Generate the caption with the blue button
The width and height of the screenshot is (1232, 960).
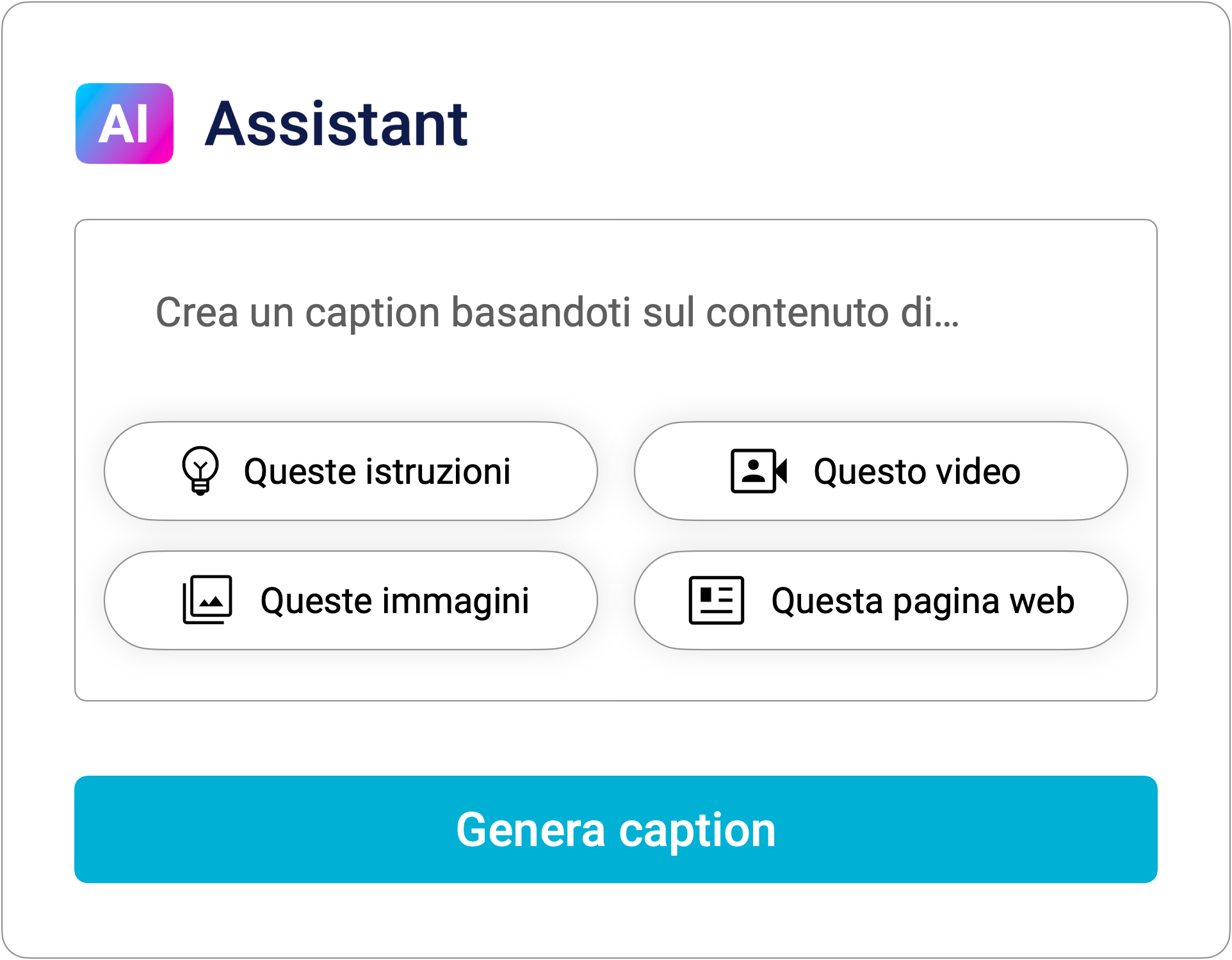pos(615,829)
